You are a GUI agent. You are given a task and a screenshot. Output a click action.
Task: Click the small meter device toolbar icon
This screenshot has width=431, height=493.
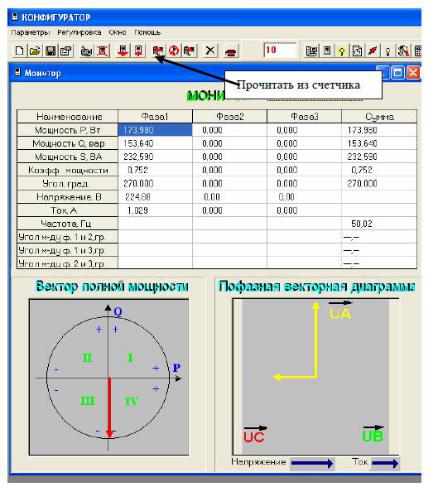[327, 51]
